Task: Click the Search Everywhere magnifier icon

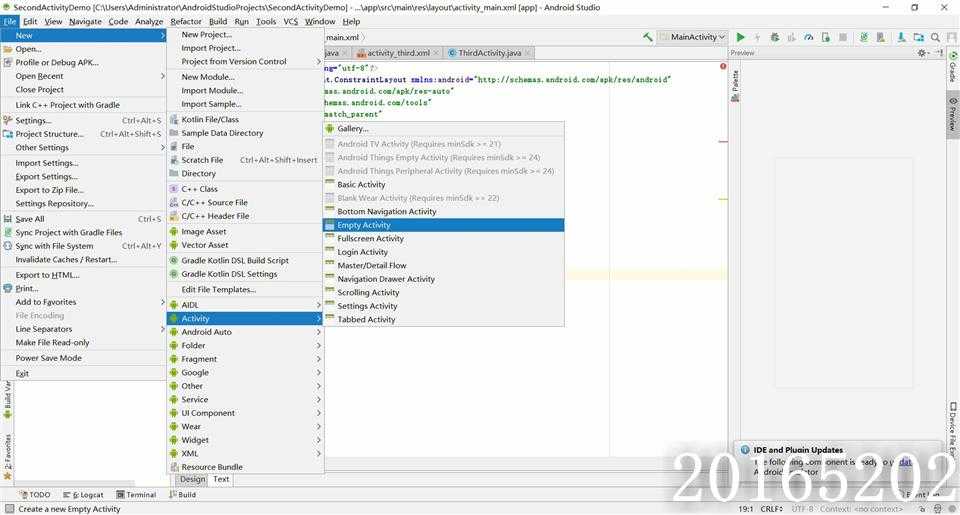Action: click(935, 37)
